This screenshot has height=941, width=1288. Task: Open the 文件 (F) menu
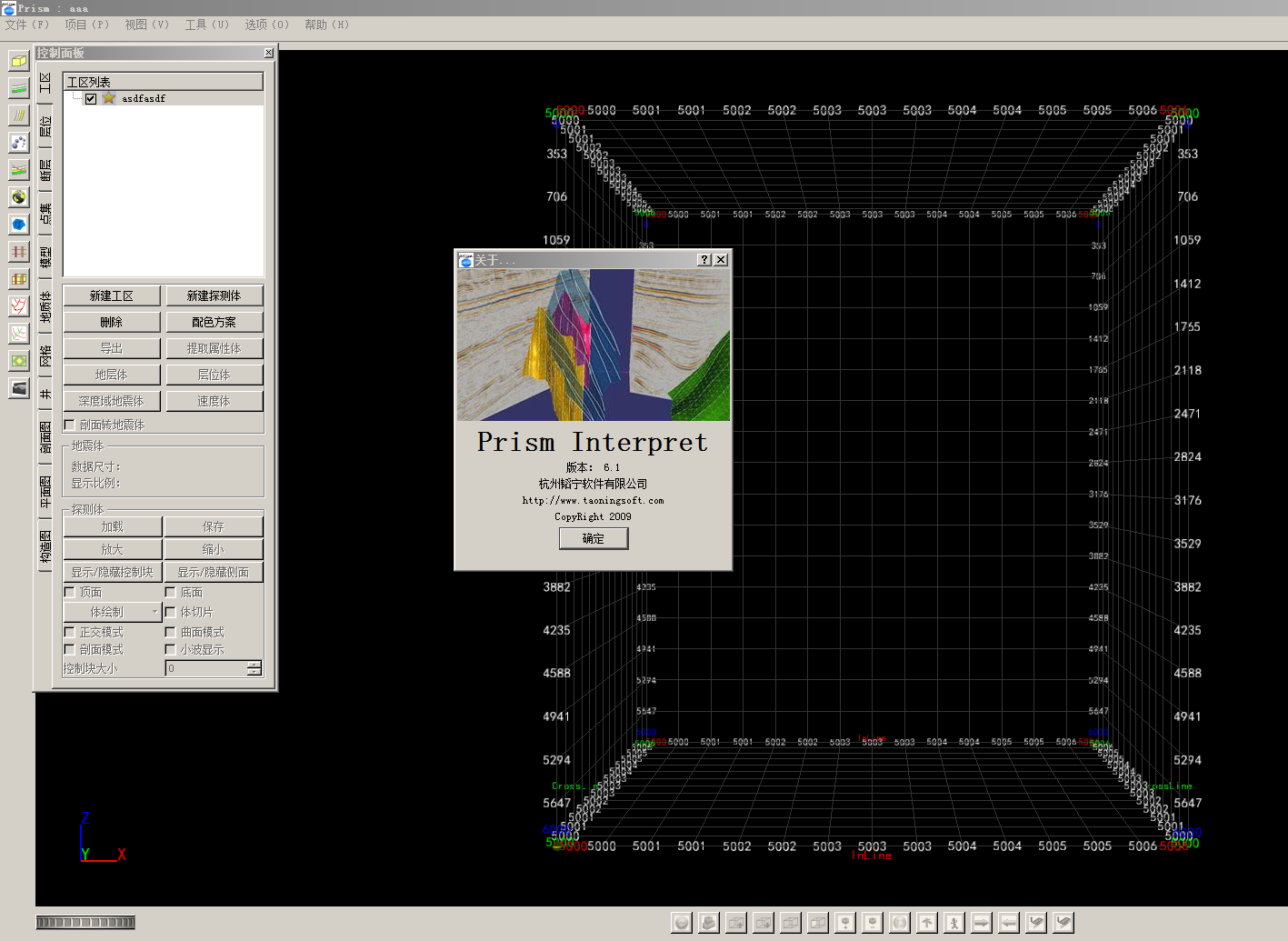[x=27, y=25]
